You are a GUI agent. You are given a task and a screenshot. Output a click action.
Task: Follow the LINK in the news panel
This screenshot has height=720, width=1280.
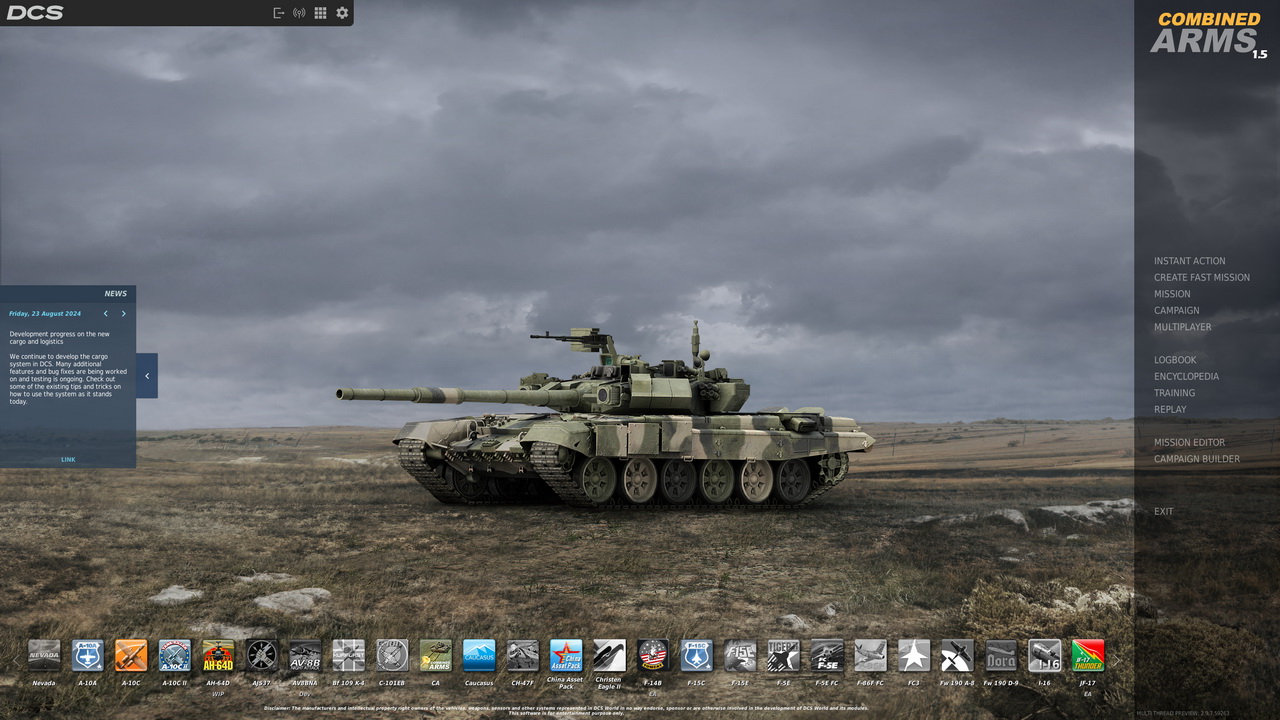(68, 460)
